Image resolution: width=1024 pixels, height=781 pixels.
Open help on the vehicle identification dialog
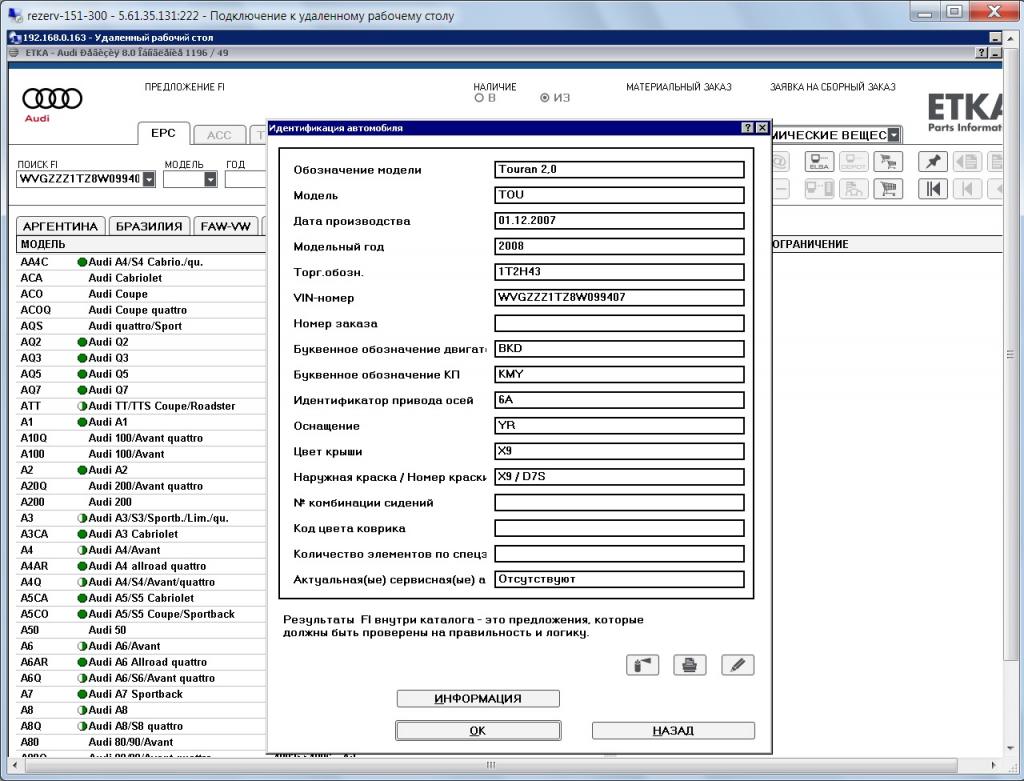click(748, 128)
